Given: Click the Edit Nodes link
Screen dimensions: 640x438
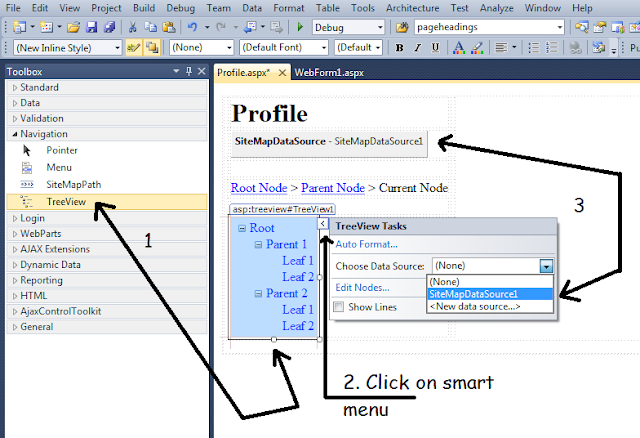Looking at the screenshot, I should [x=362, y=287].
